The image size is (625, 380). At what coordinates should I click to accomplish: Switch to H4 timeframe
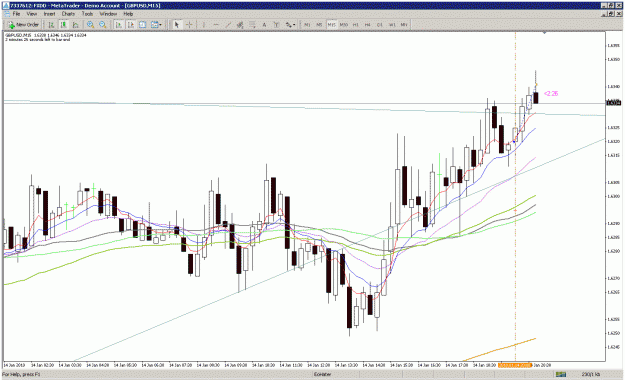[368, 25]
